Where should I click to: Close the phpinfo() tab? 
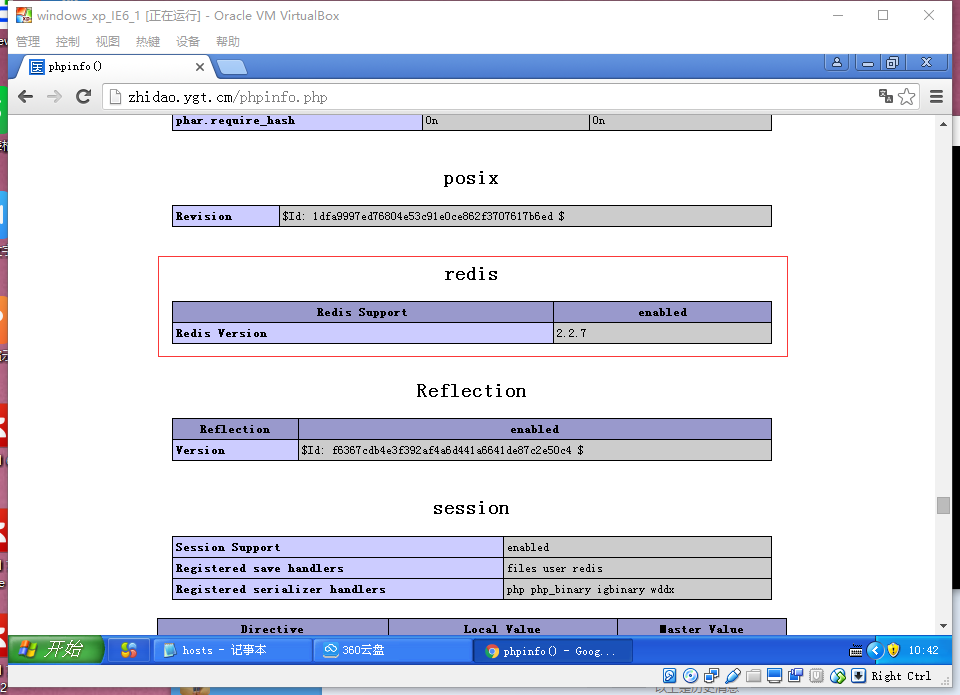[200, 67]
